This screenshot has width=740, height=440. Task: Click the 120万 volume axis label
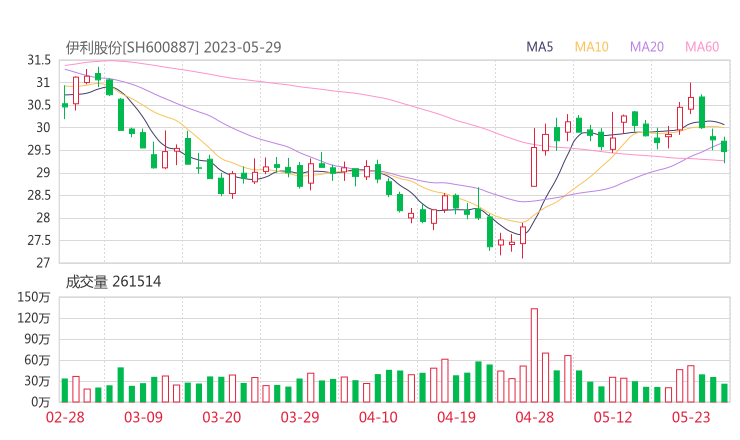(x=34, y=318)
